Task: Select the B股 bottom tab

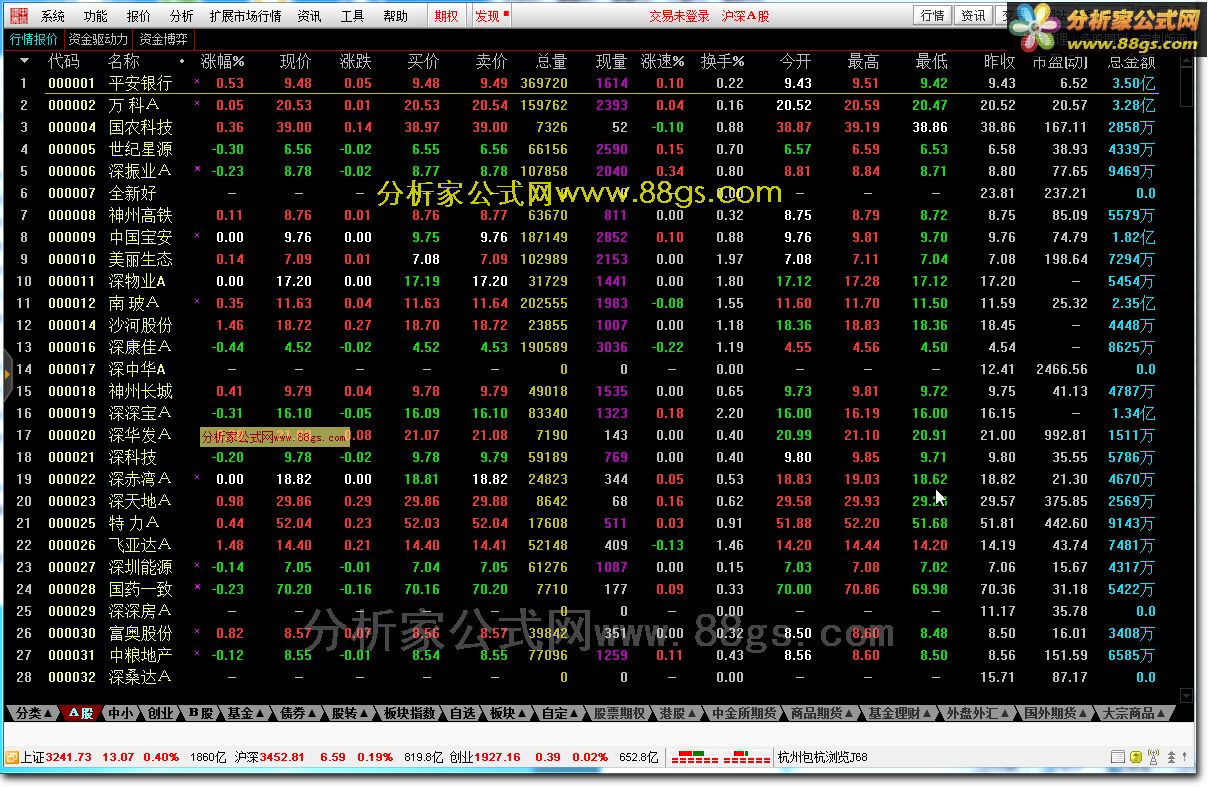Action: click(200, 713)
